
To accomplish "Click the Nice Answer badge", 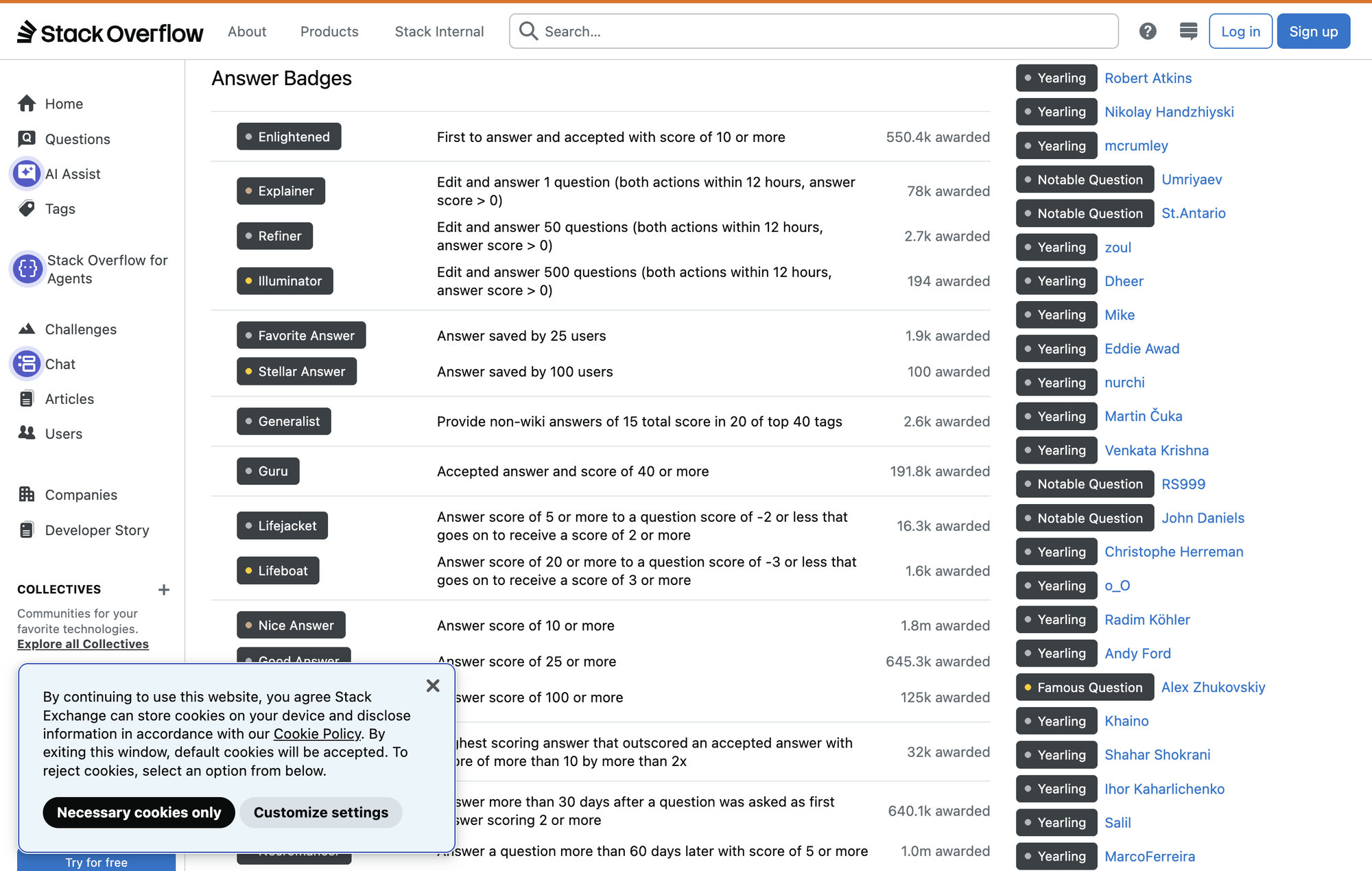I will pos(291,625).
